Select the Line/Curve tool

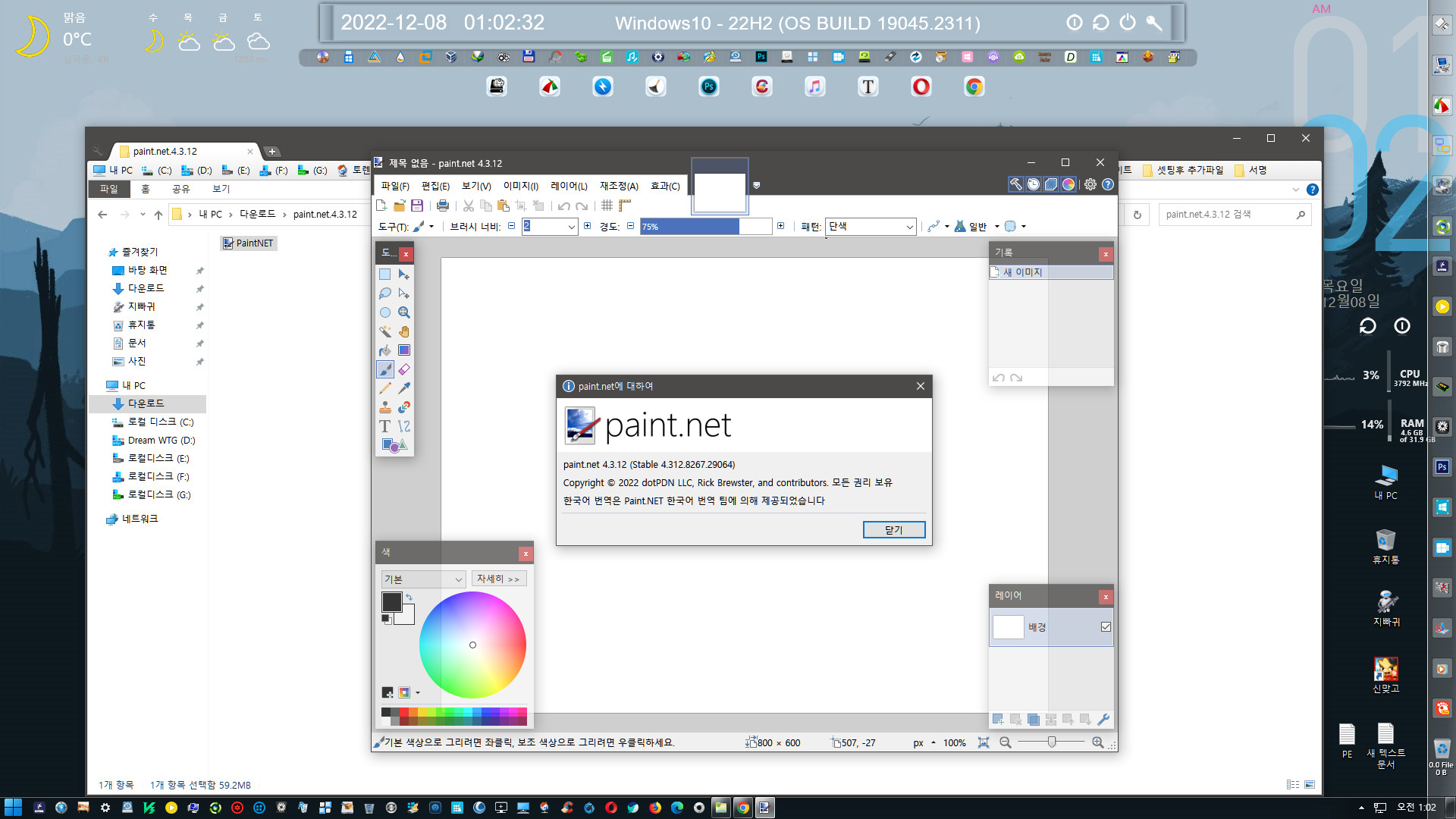pos(404,426)
